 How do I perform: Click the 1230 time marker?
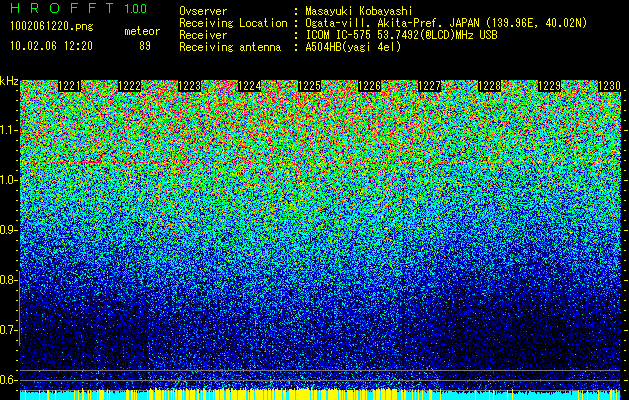coord(609,86)
